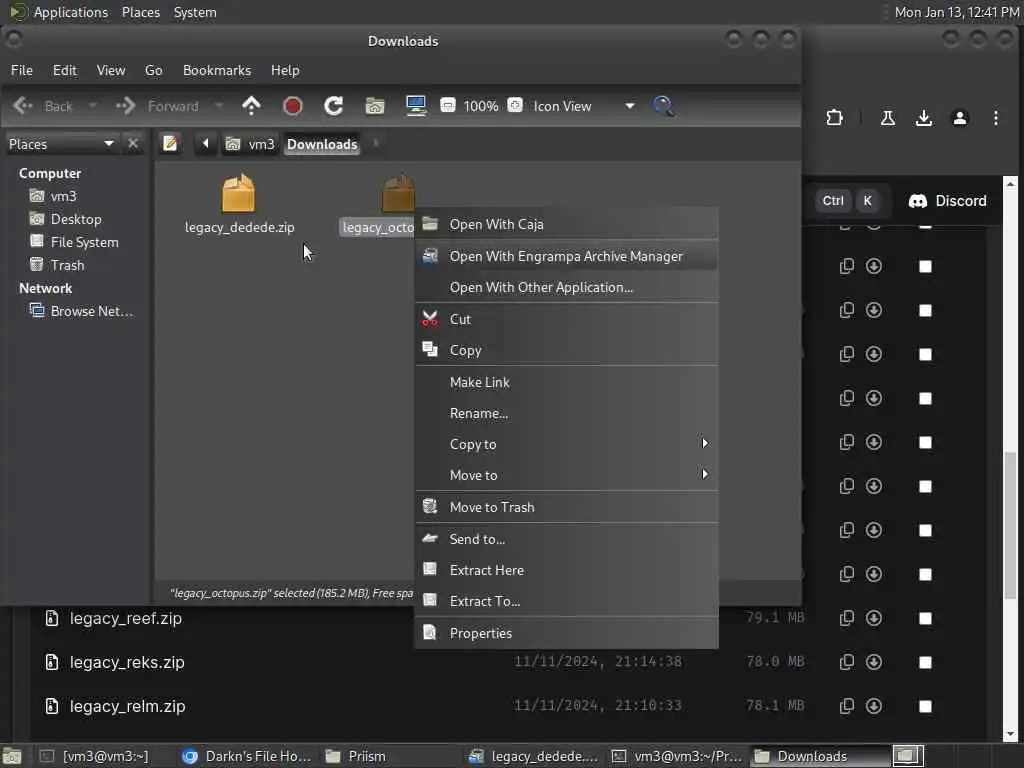Choose Open With Engrampa Archive Manager

point(566,256)
